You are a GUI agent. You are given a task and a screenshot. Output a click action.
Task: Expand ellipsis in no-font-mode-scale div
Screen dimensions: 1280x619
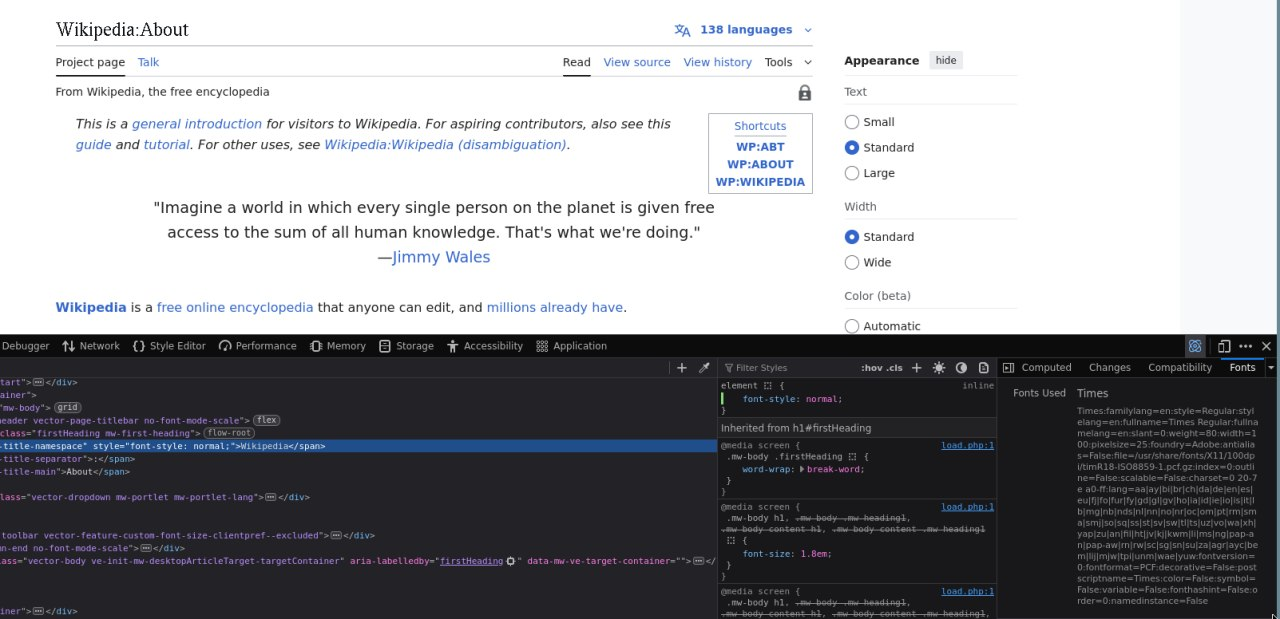pyautogui.click(x=145, y=549)
